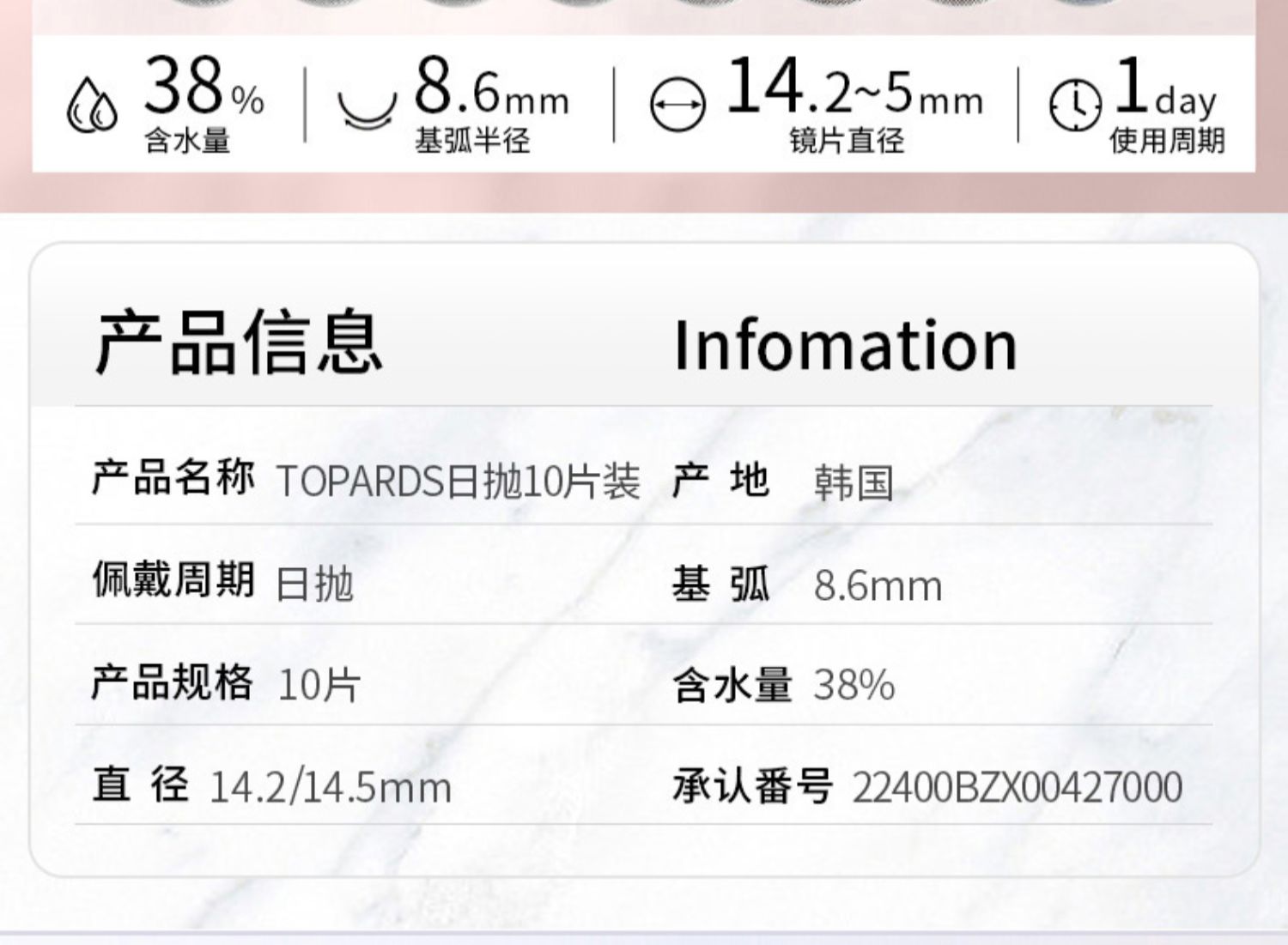This screenshot has width=1288, height=945.
Task: Select the 佩戴周期 row label
Action: [173, 579]
